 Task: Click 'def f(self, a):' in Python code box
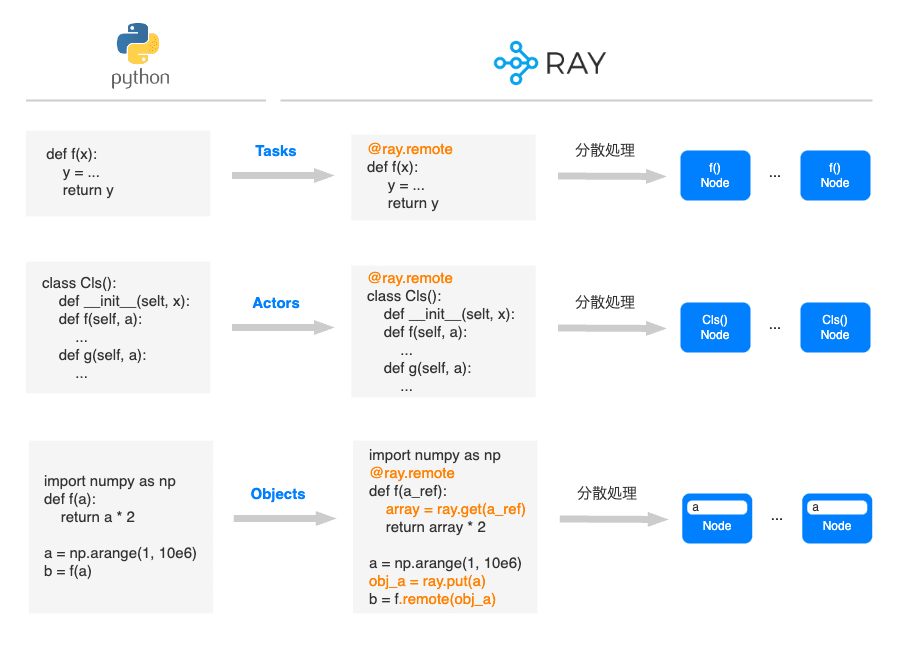click(x=100, y=319)
